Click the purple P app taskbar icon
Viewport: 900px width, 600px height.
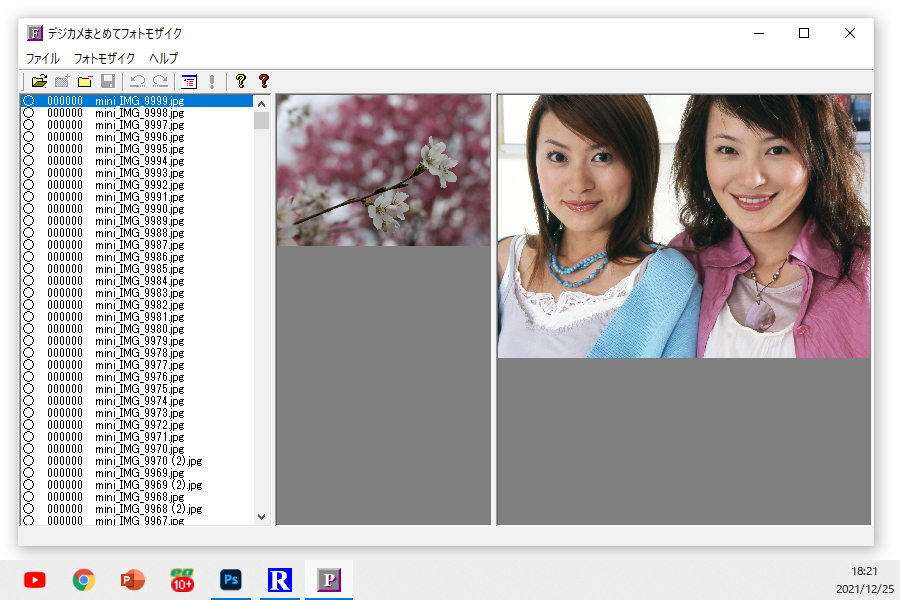[329, 580]
